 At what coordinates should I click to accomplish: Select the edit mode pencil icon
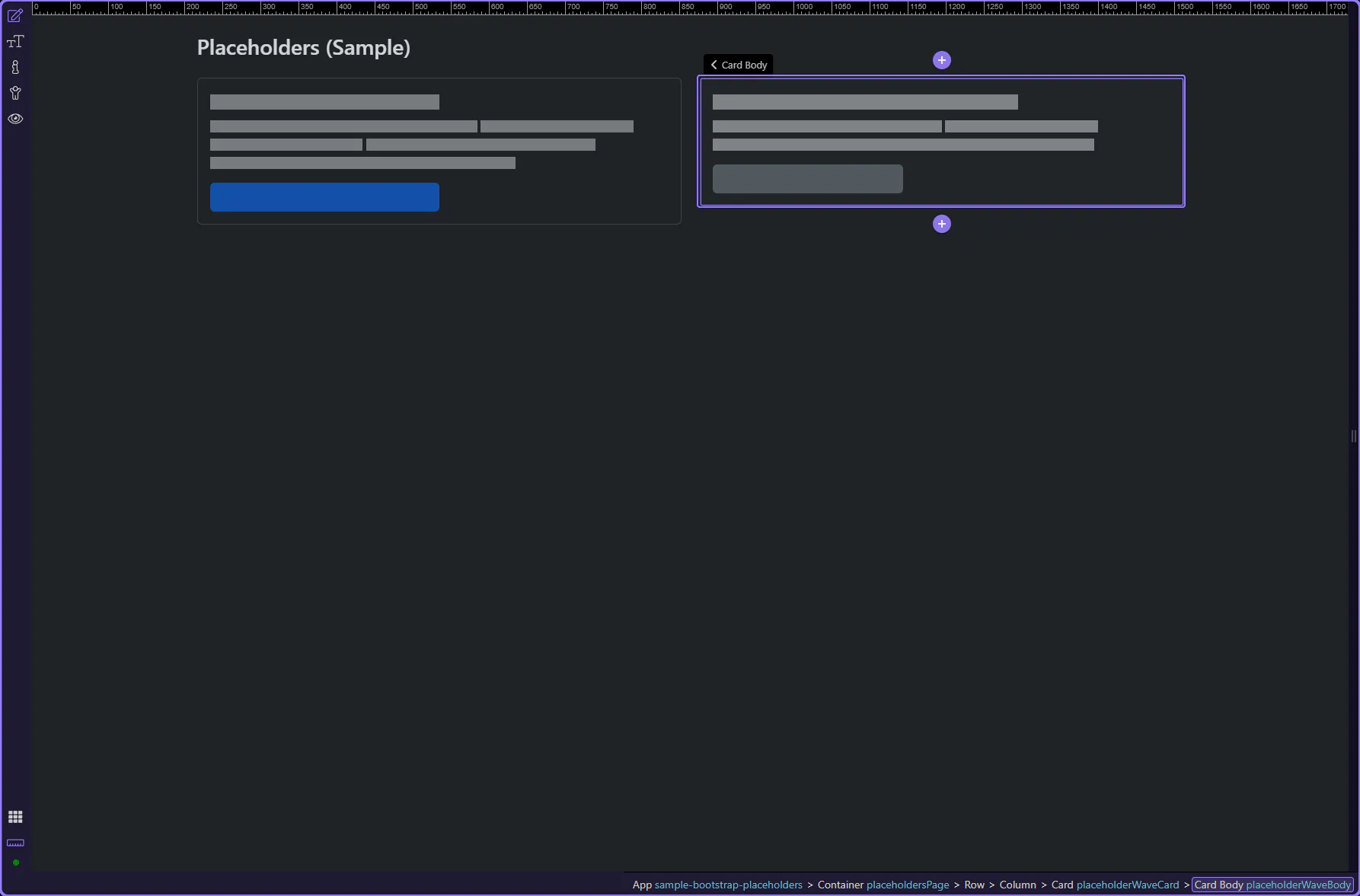point(15,15)
